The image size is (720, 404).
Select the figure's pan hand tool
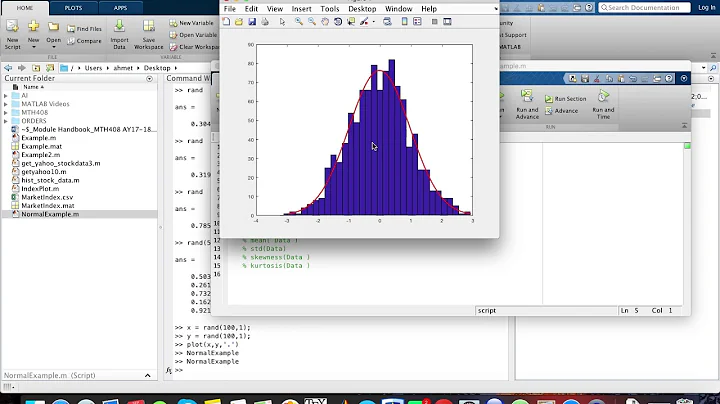pyautogui.click(x=325, y=21)
